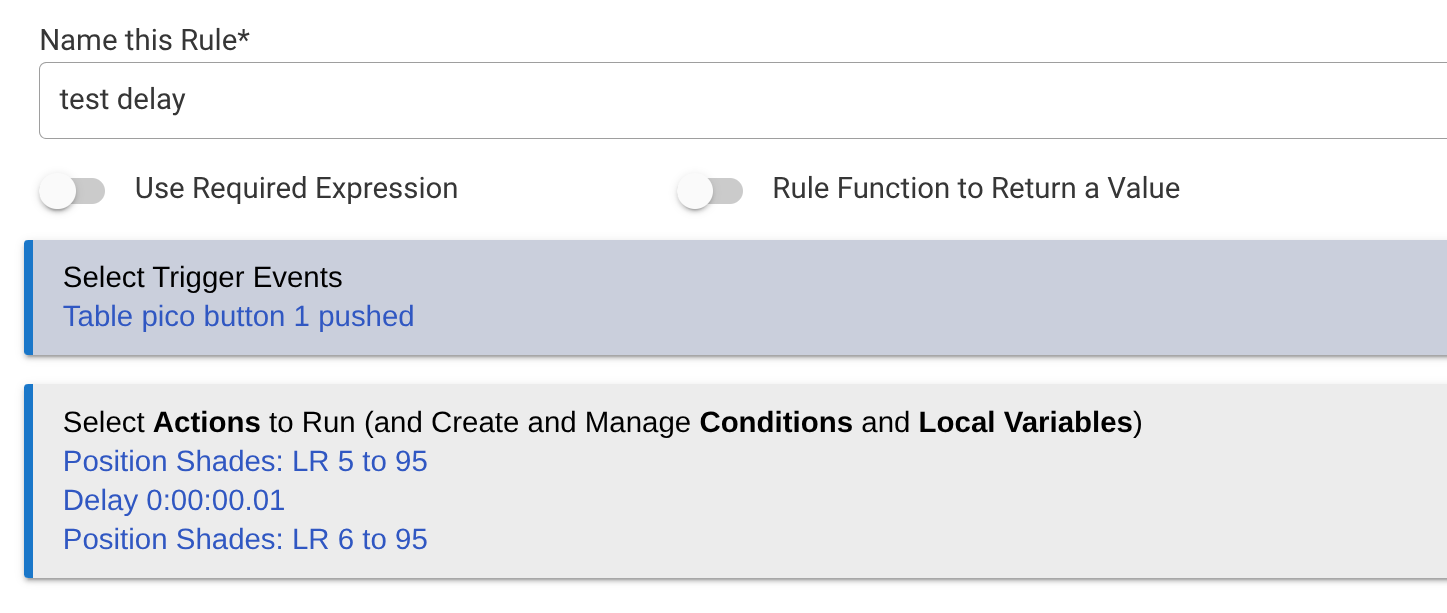Click the rule name input field

pos(743,100)
